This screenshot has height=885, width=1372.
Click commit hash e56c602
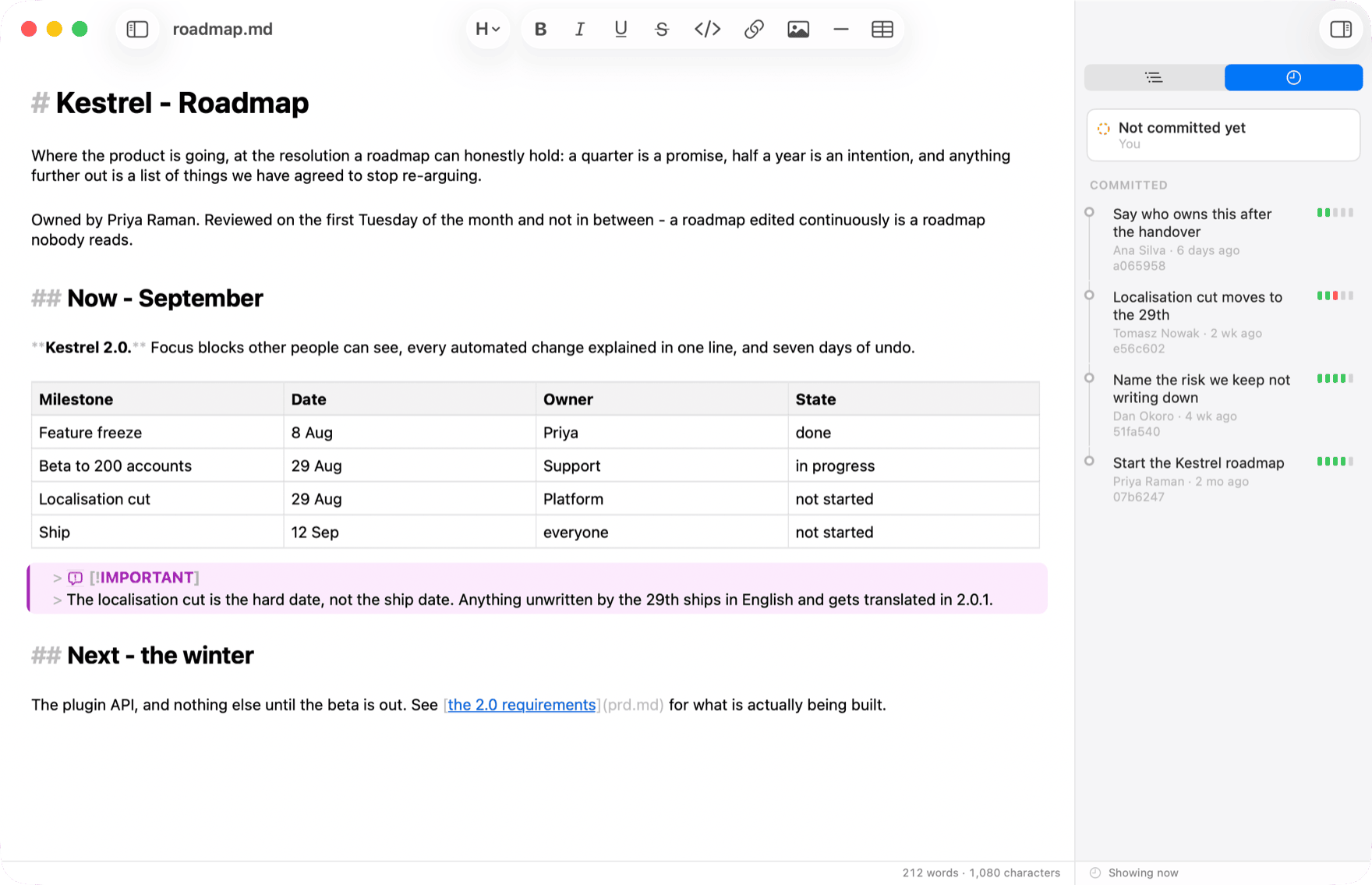[1139, 349]
